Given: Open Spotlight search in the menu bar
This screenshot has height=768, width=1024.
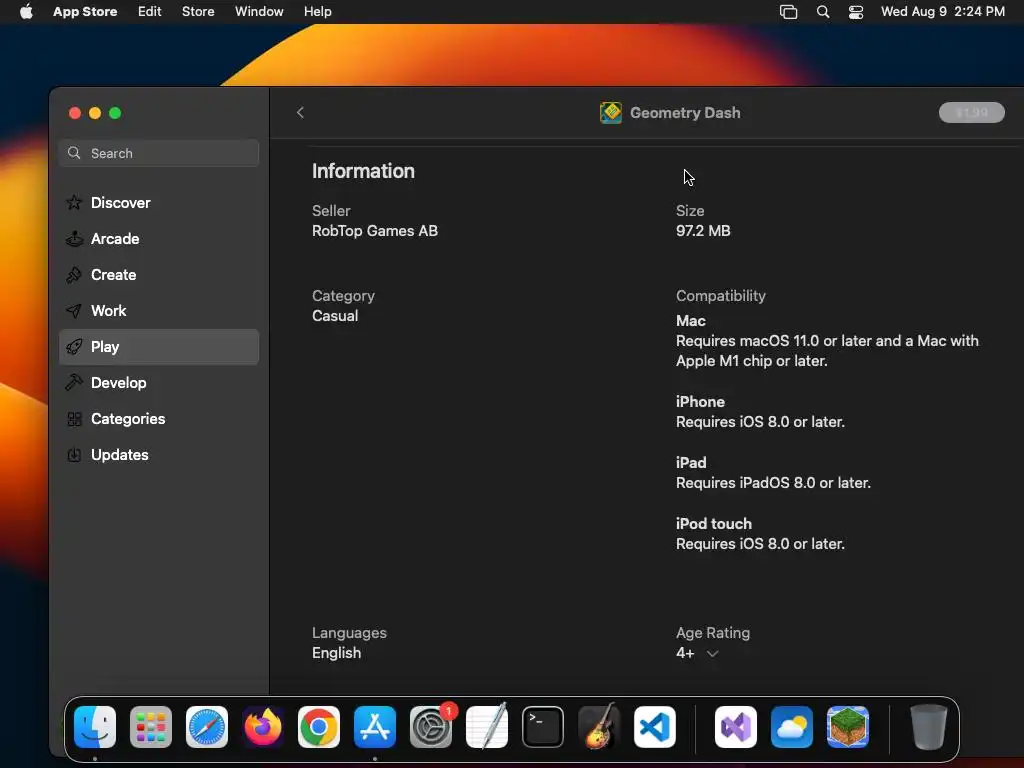Looking at the screenshot, I should (x=823, y=12).
